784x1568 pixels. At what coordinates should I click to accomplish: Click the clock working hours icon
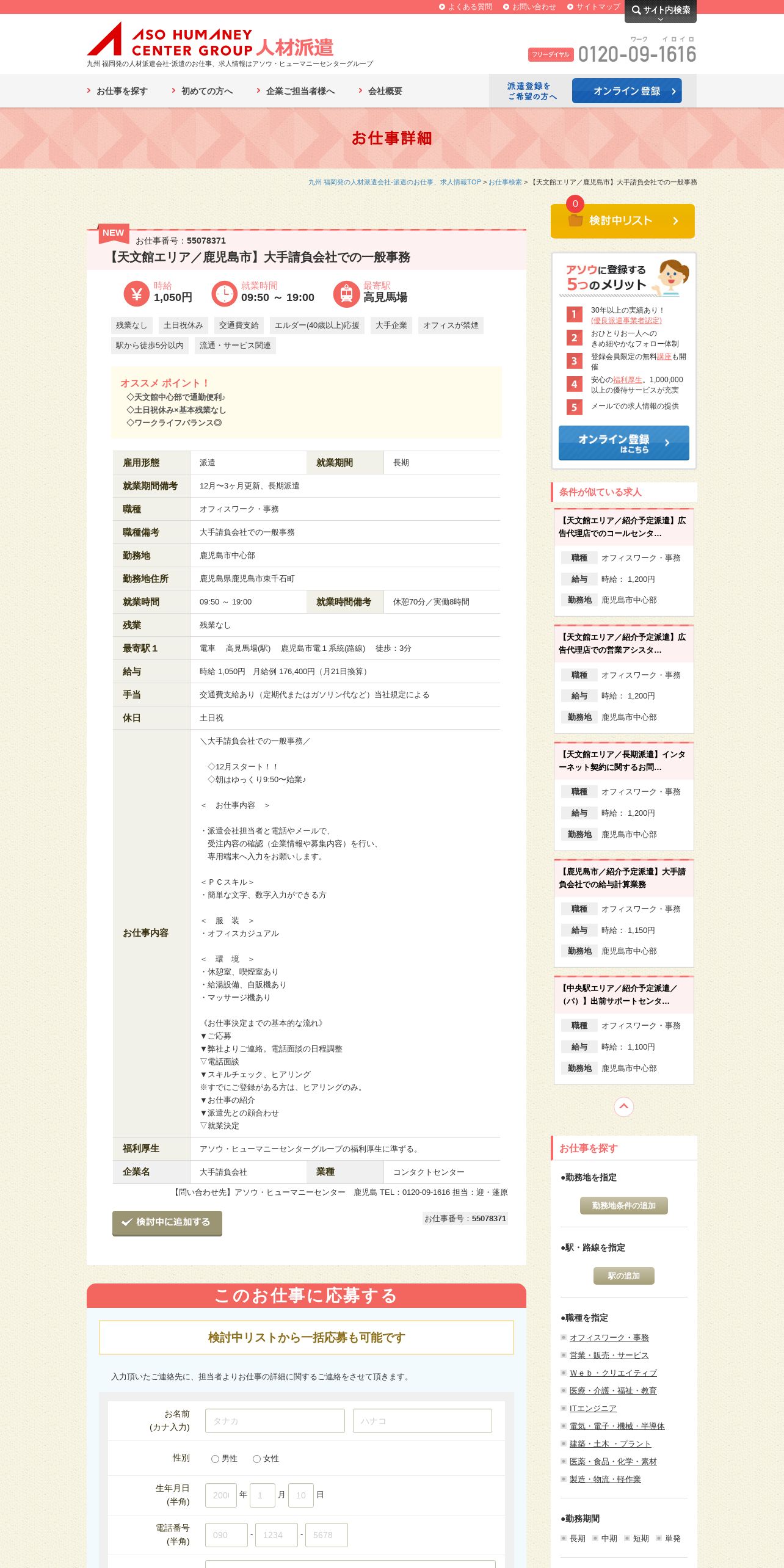tap(224, 294)
